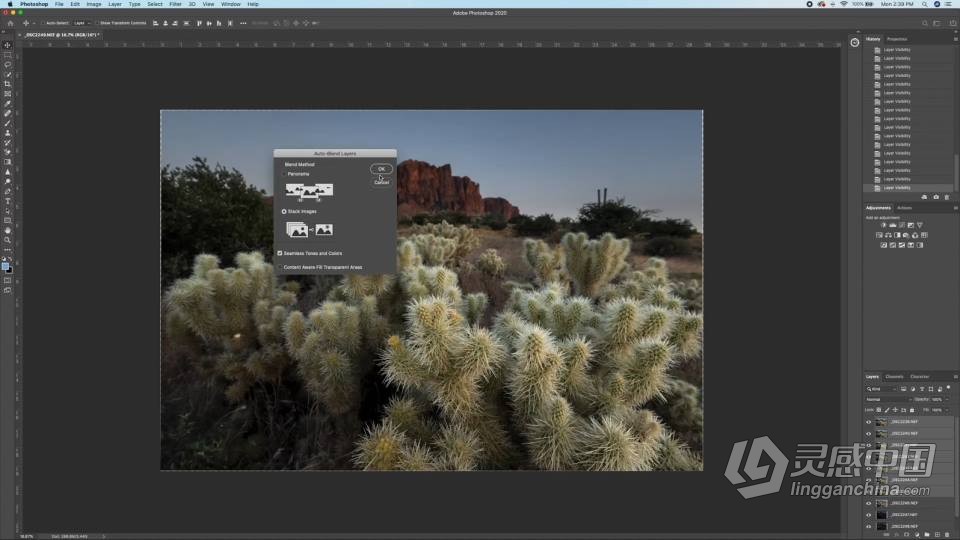The height and width of the screenshot is (540, 960).
Task: Add an Invert adjustment
Action: (883, 245)
